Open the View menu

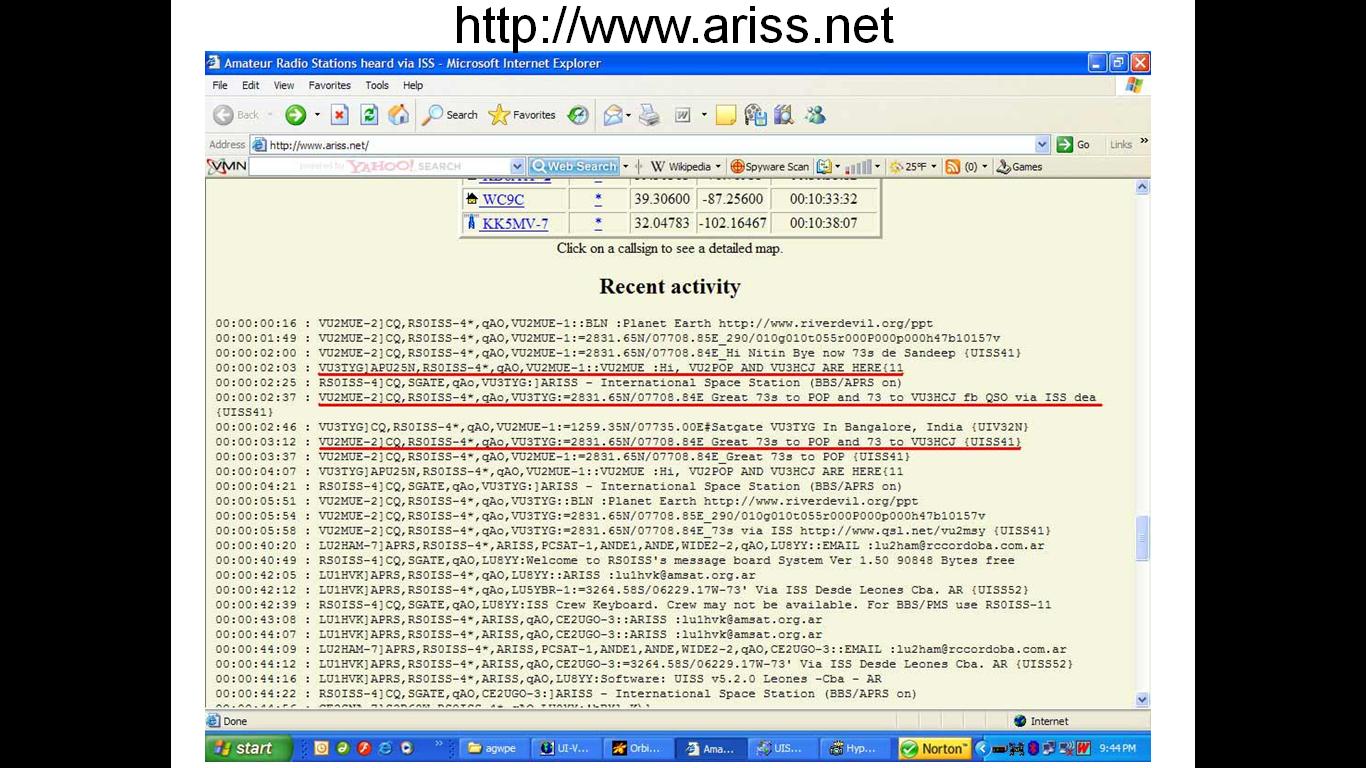pyautogui.click(x=284, y=86)
